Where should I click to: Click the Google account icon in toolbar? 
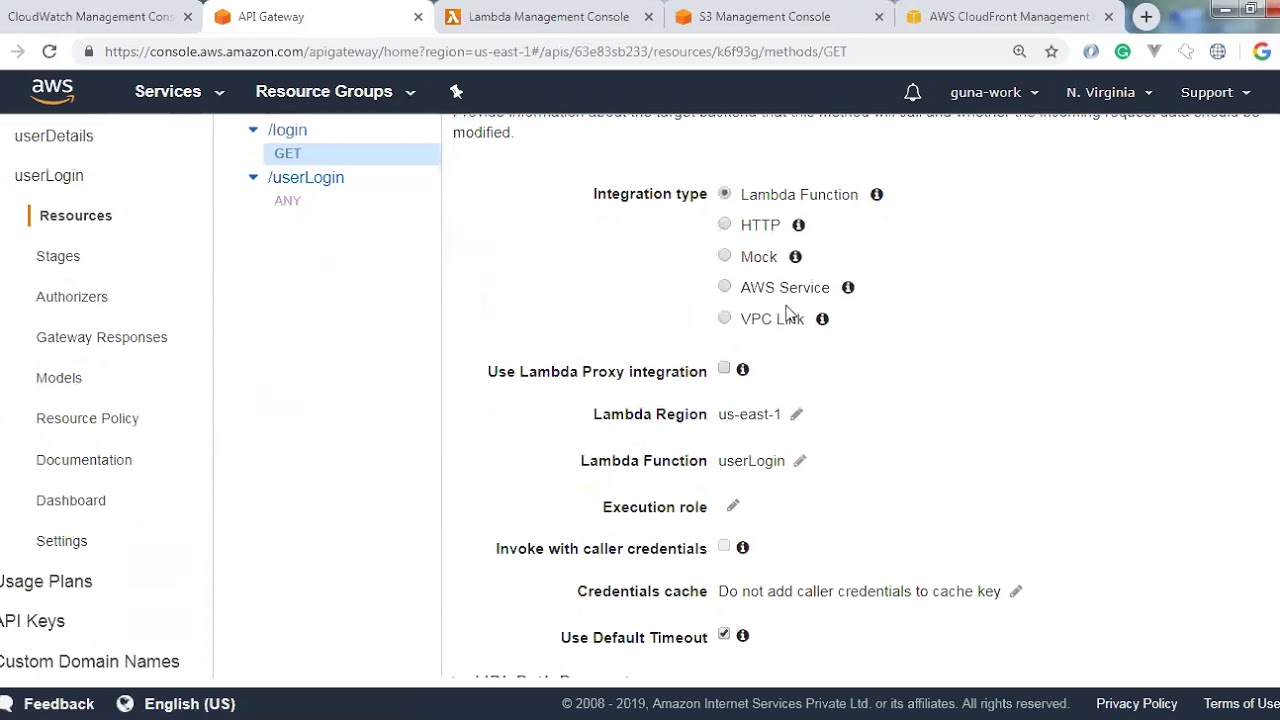coord(1261,51)
